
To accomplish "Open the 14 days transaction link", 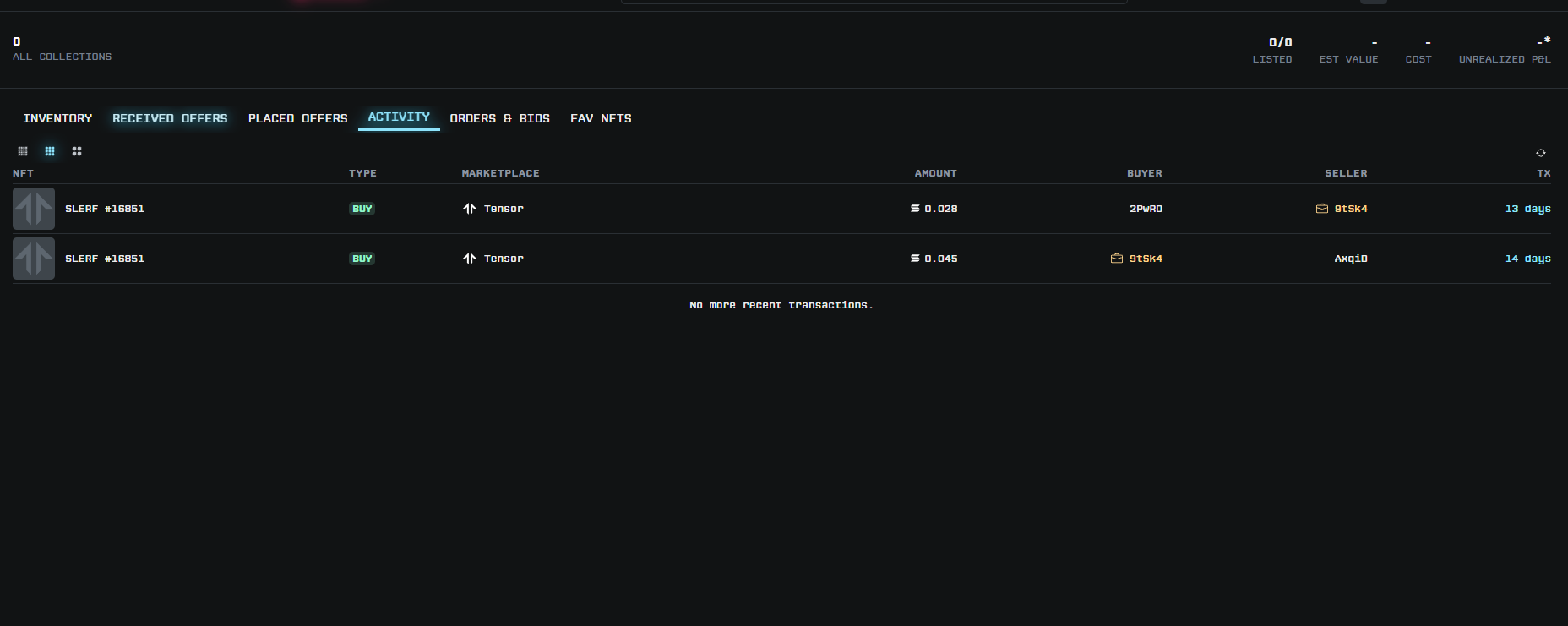I will tap(1527, 259).
